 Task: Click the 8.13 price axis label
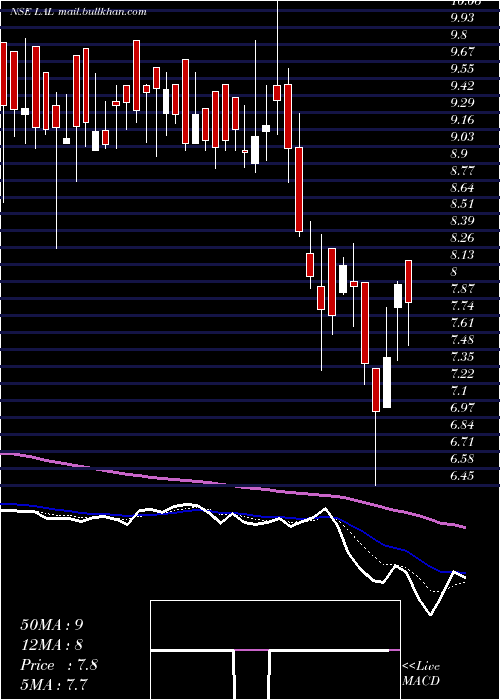(x=462, y=255)
